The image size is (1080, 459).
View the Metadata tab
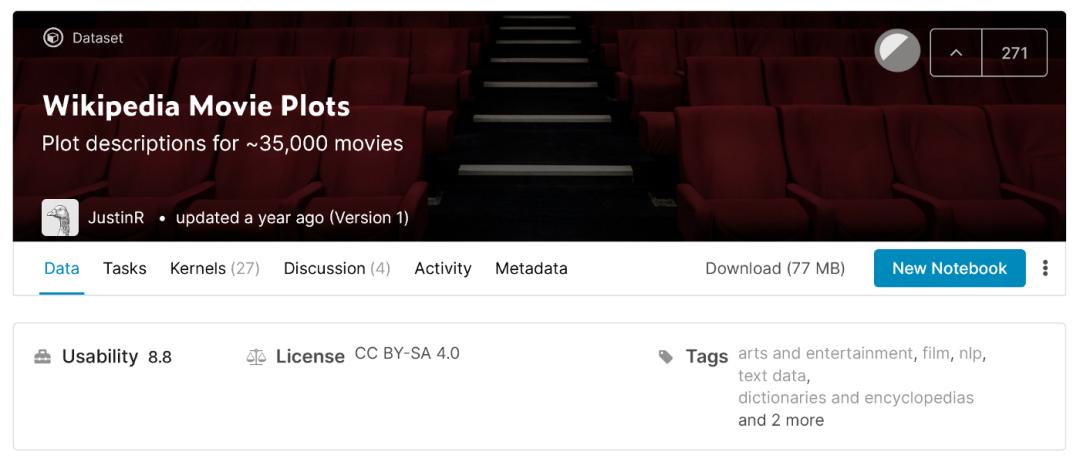[531, 268]
